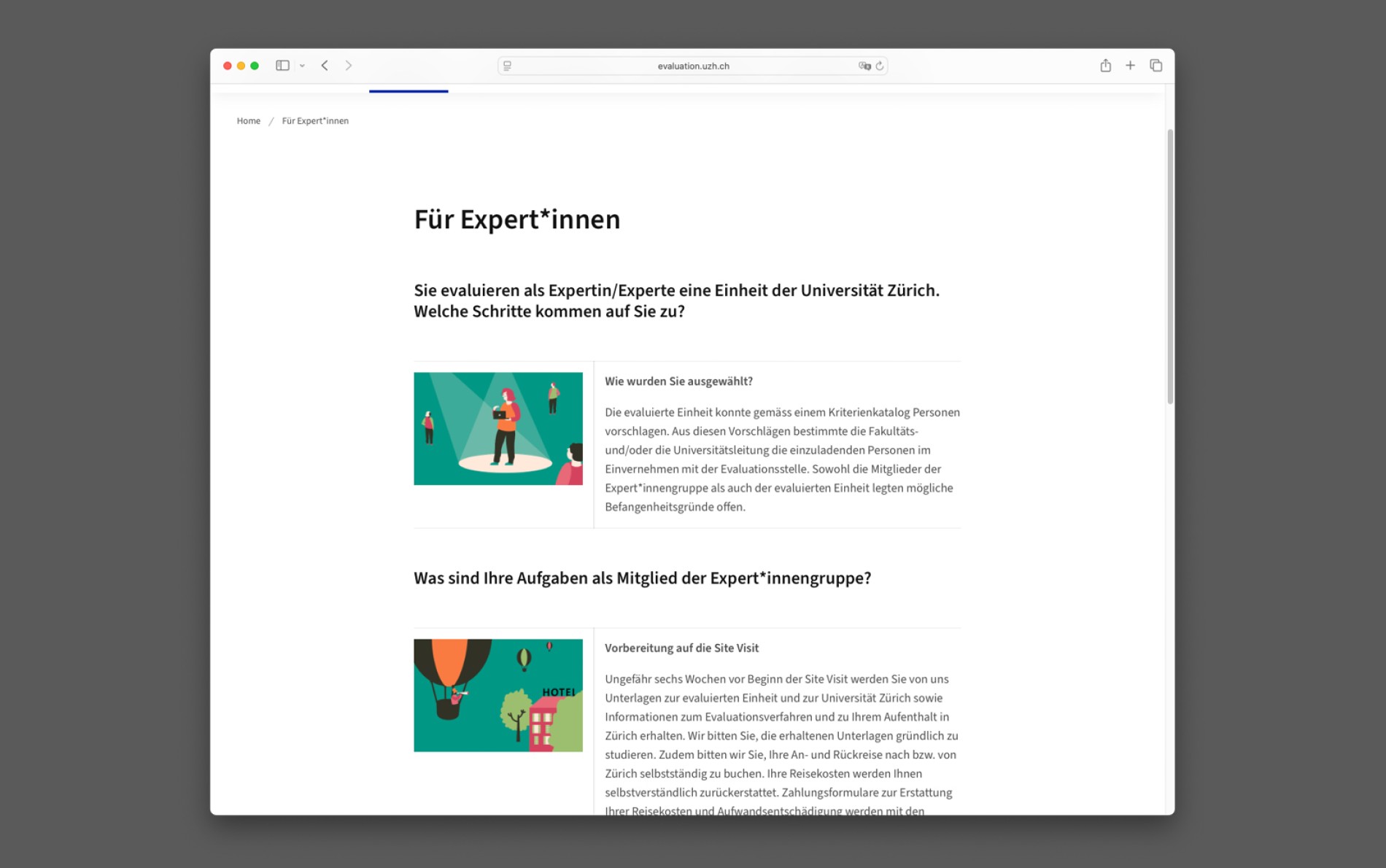Screen dimensions: 1386x868
Task: Click the vertical page scrollbar
Action: click(x=1169, y=266)
